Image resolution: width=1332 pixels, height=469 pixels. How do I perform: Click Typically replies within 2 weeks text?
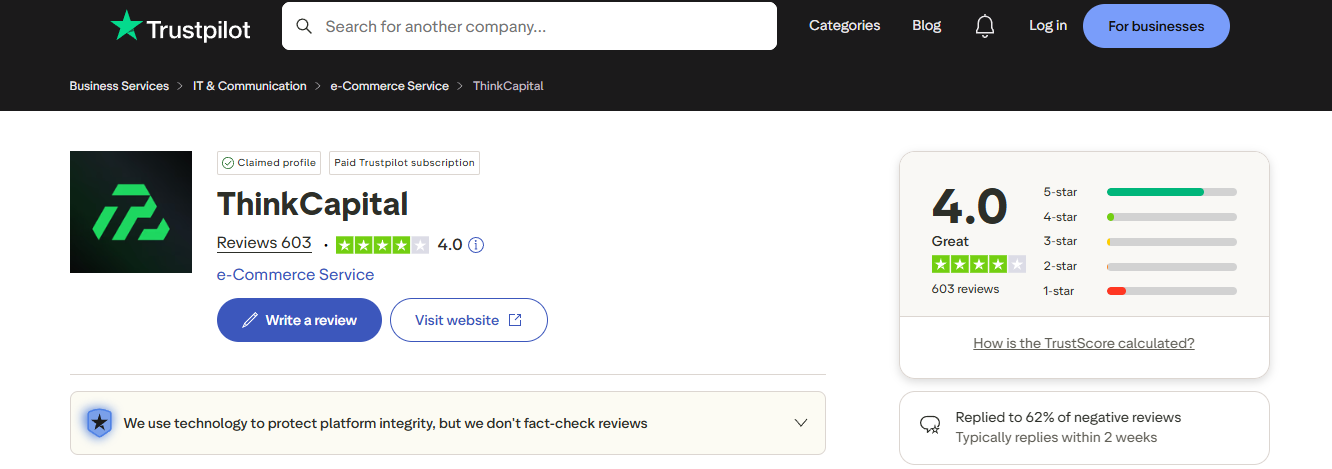1056,437
